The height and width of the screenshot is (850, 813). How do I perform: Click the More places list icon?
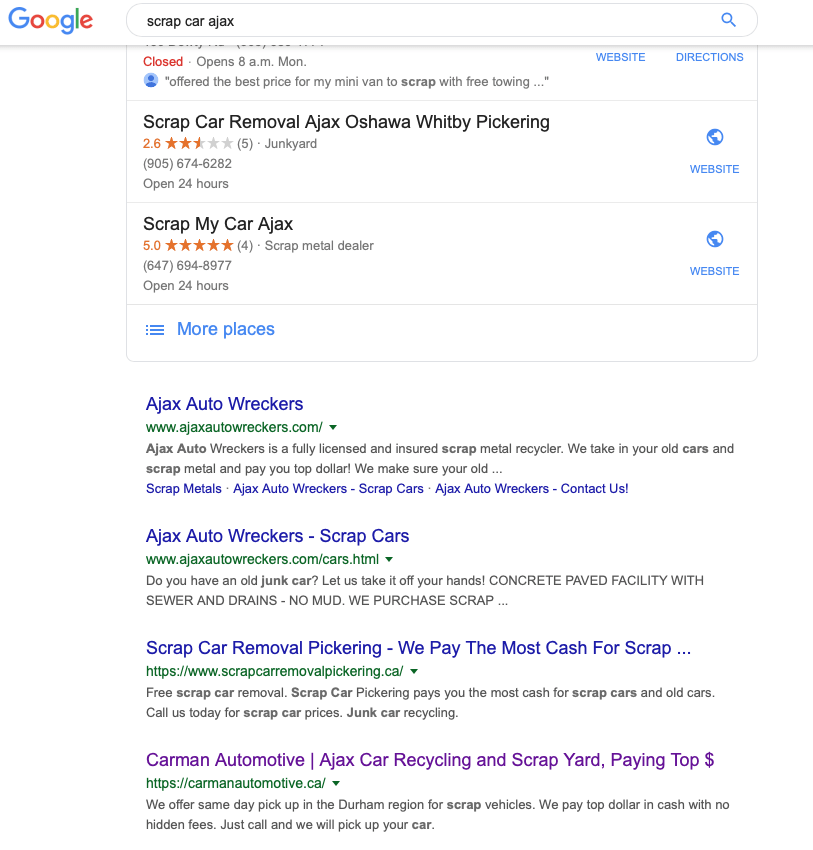click(x=155, y=330)
